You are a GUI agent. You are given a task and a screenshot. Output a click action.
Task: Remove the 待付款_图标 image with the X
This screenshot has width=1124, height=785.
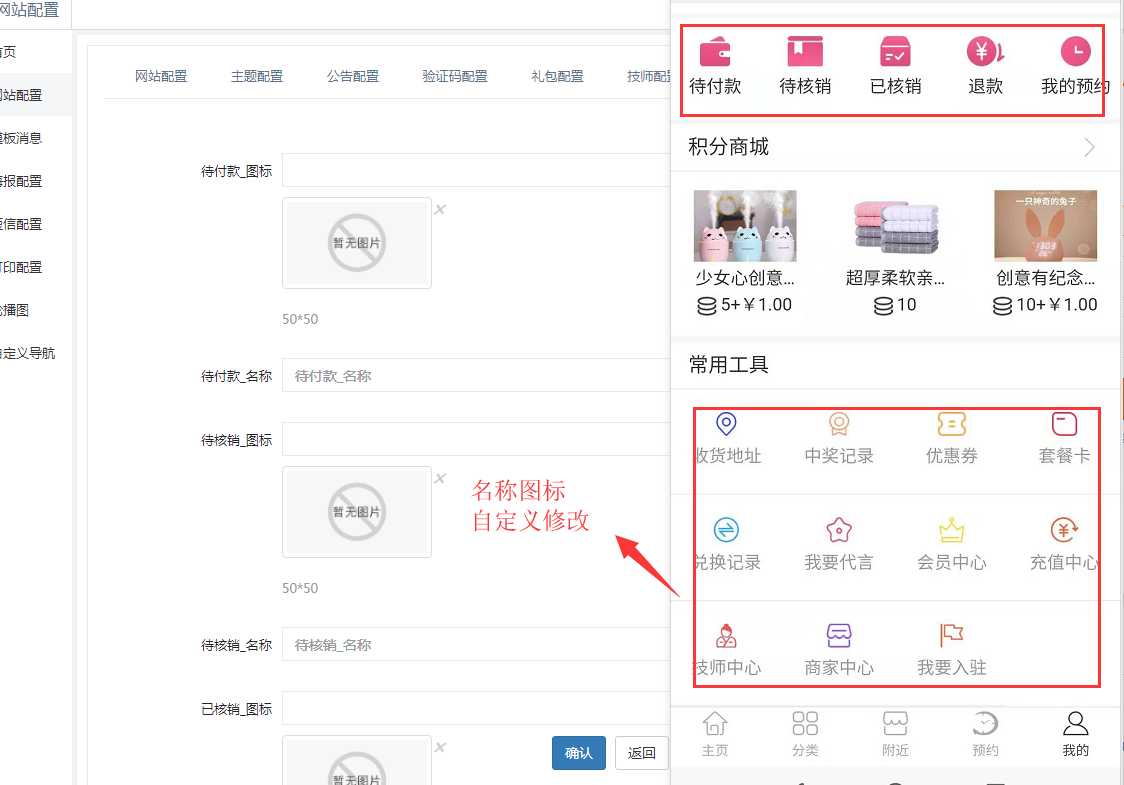440,209
